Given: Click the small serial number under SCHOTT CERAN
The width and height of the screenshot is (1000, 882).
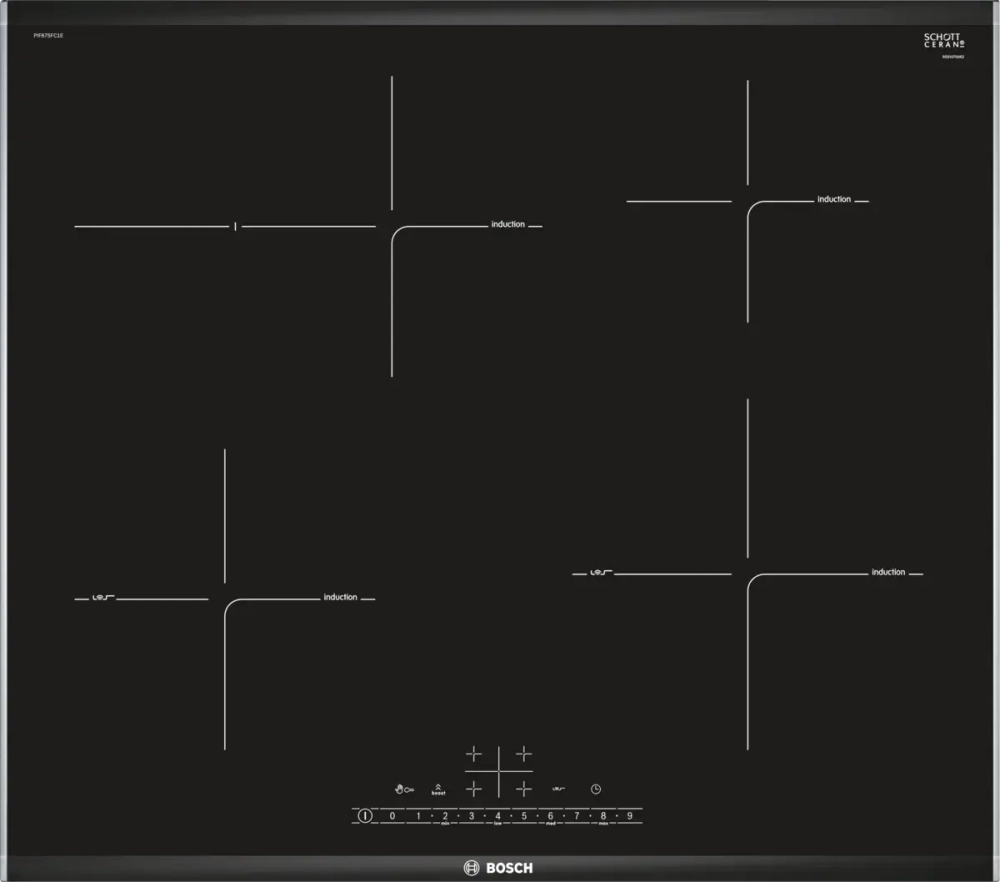Looking at the screenshot, I should (953, 57).
